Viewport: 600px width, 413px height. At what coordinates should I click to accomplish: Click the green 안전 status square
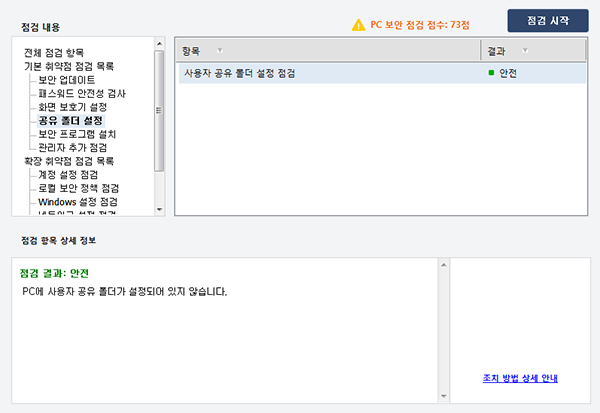(491, 74)
